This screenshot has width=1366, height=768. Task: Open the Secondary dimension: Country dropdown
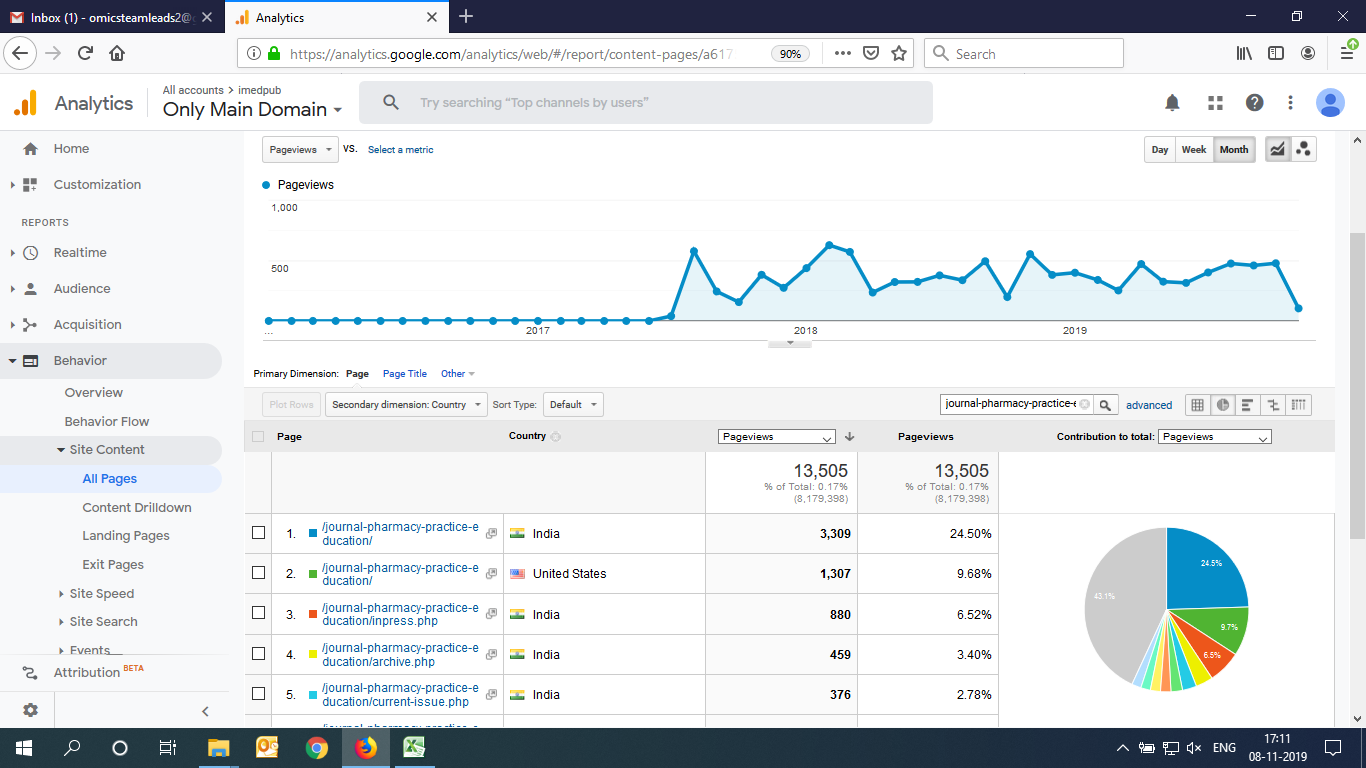(x=406, y=405)
